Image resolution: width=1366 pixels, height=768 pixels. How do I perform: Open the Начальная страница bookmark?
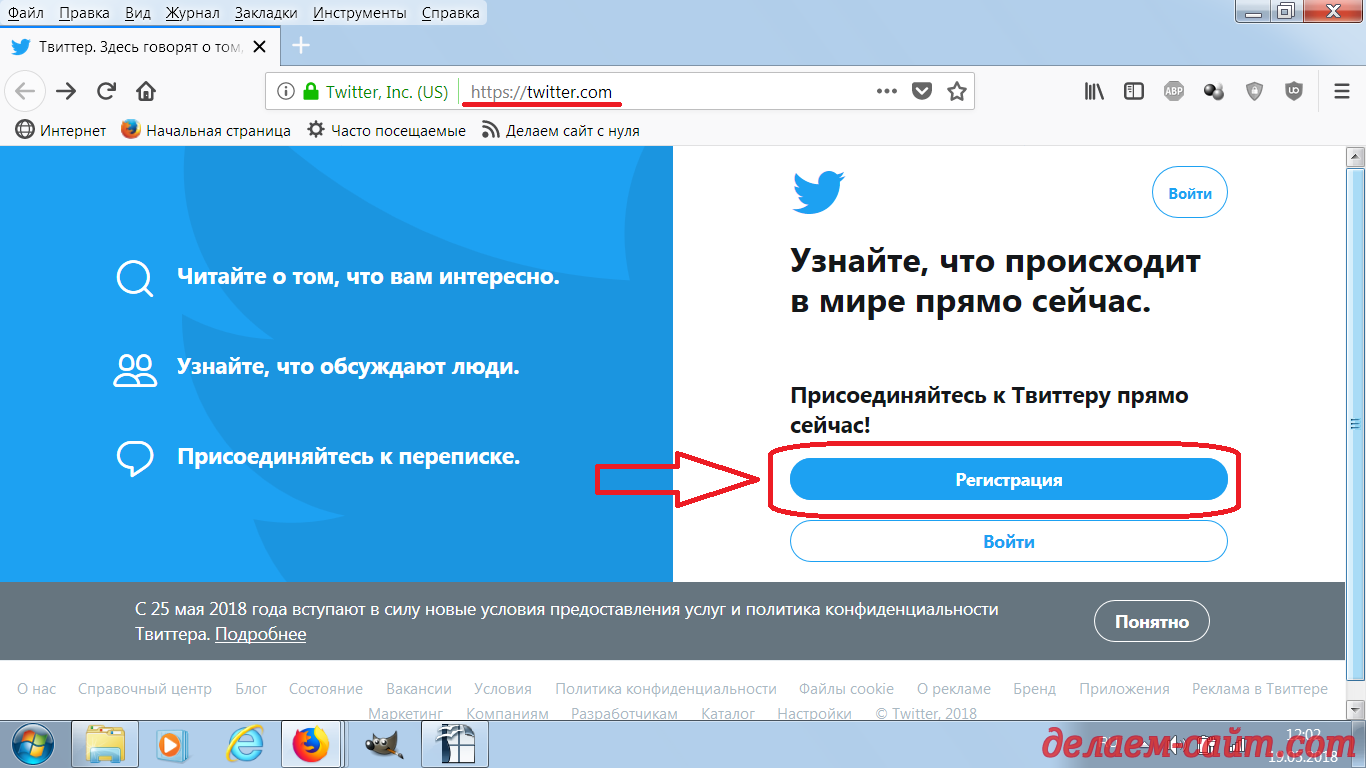(x=206, y=130)
